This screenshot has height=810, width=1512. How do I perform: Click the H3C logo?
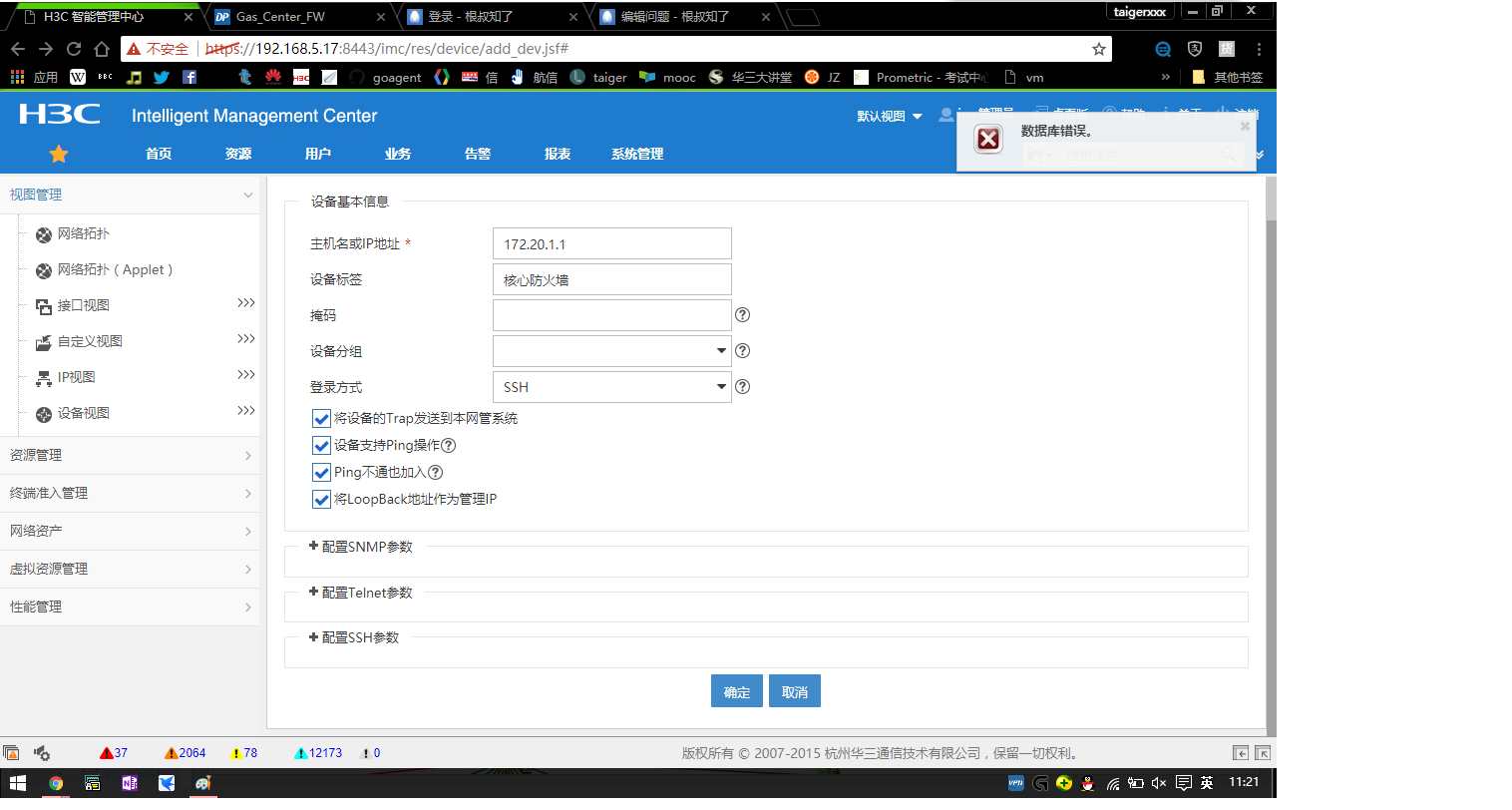[x=59, y=114]
